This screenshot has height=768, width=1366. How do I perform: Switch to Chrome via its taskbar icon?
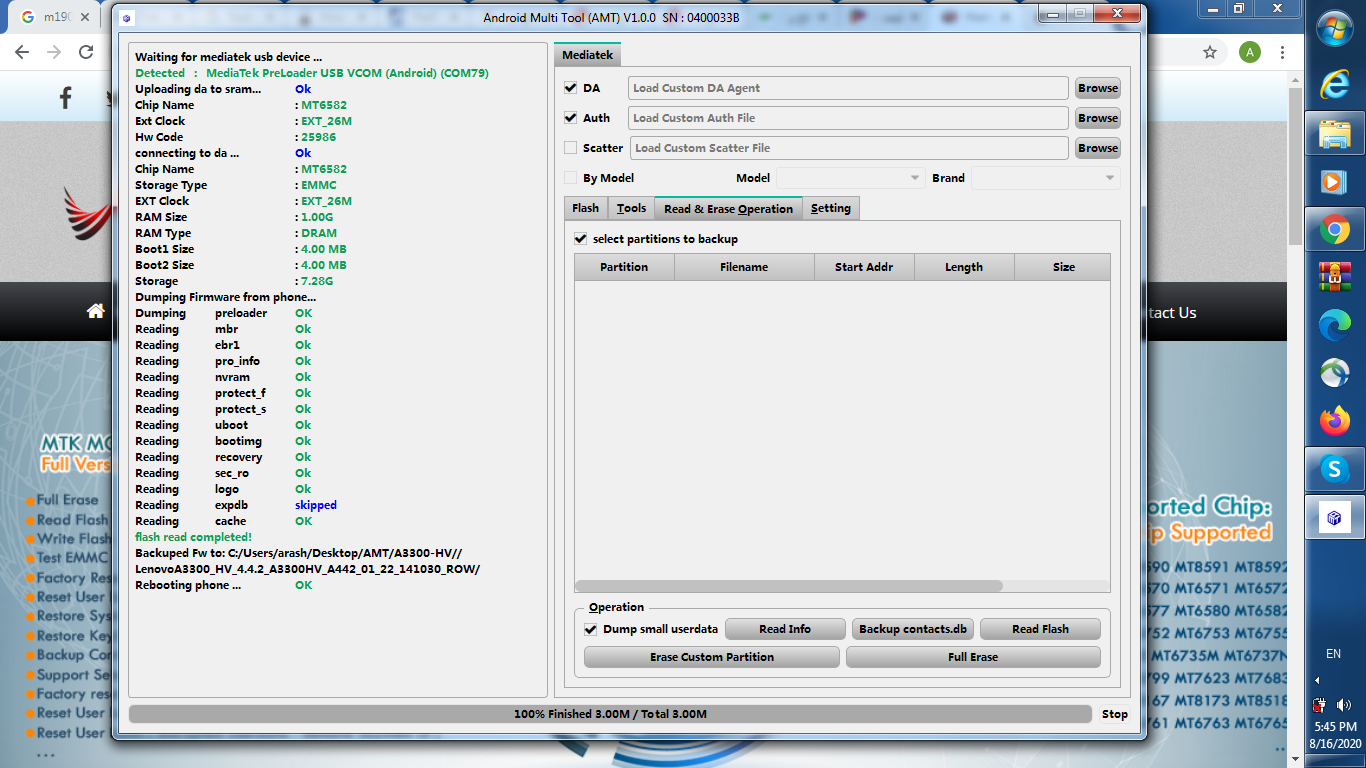(1335, 231)
